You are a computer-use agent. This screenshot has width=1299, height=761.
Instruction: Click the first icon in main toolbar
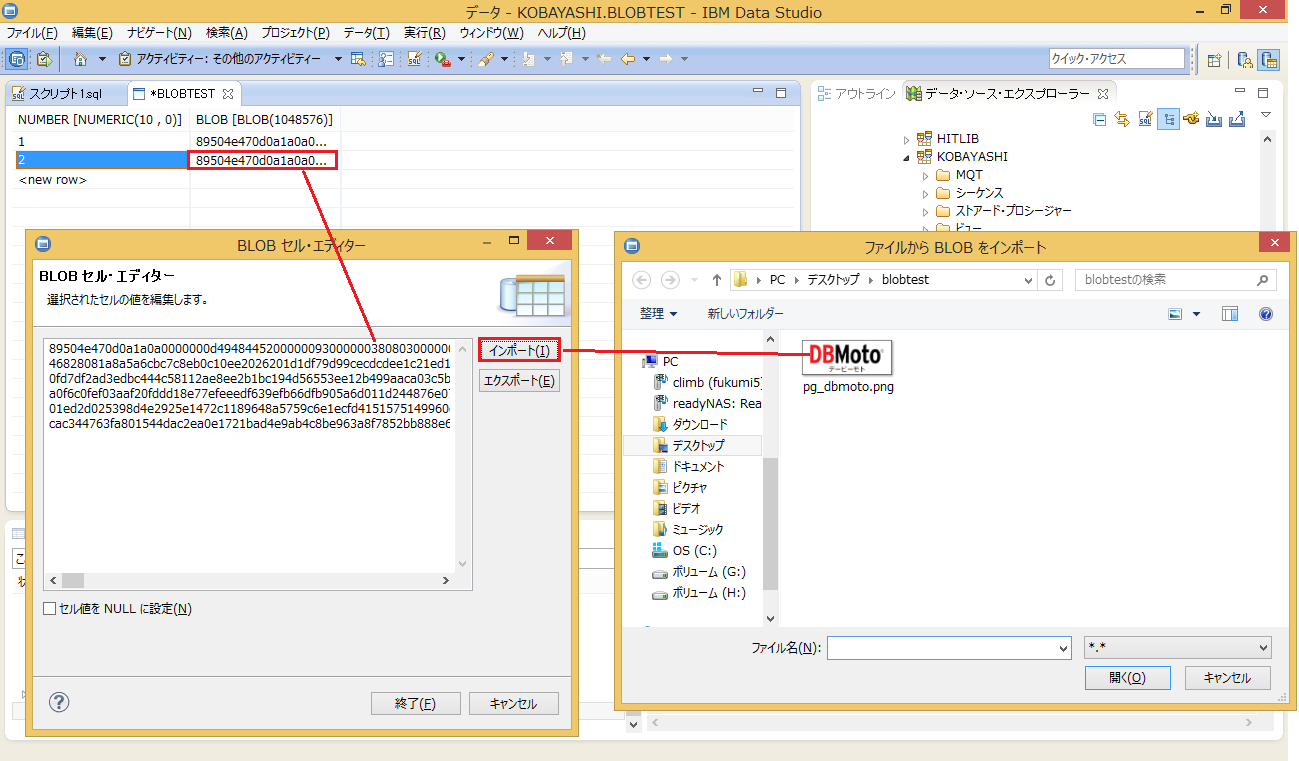click(16, 59)
